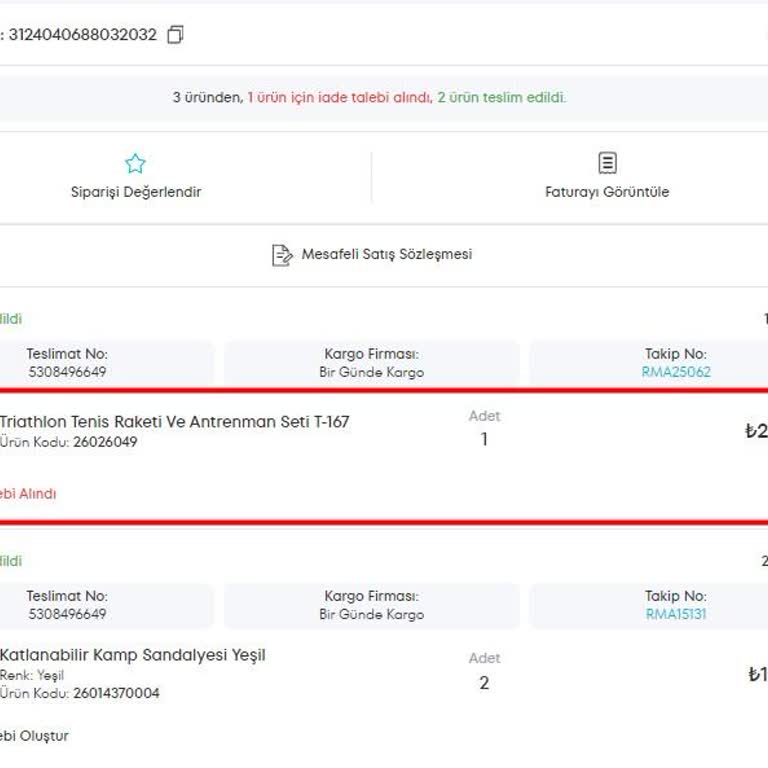Image resolution: width=768 pixels, height=768 pixels.
Task: Select product Triathlon Tenis Raketi Ve Antrenman Seti T-167
Action: [x=174, y=422]
